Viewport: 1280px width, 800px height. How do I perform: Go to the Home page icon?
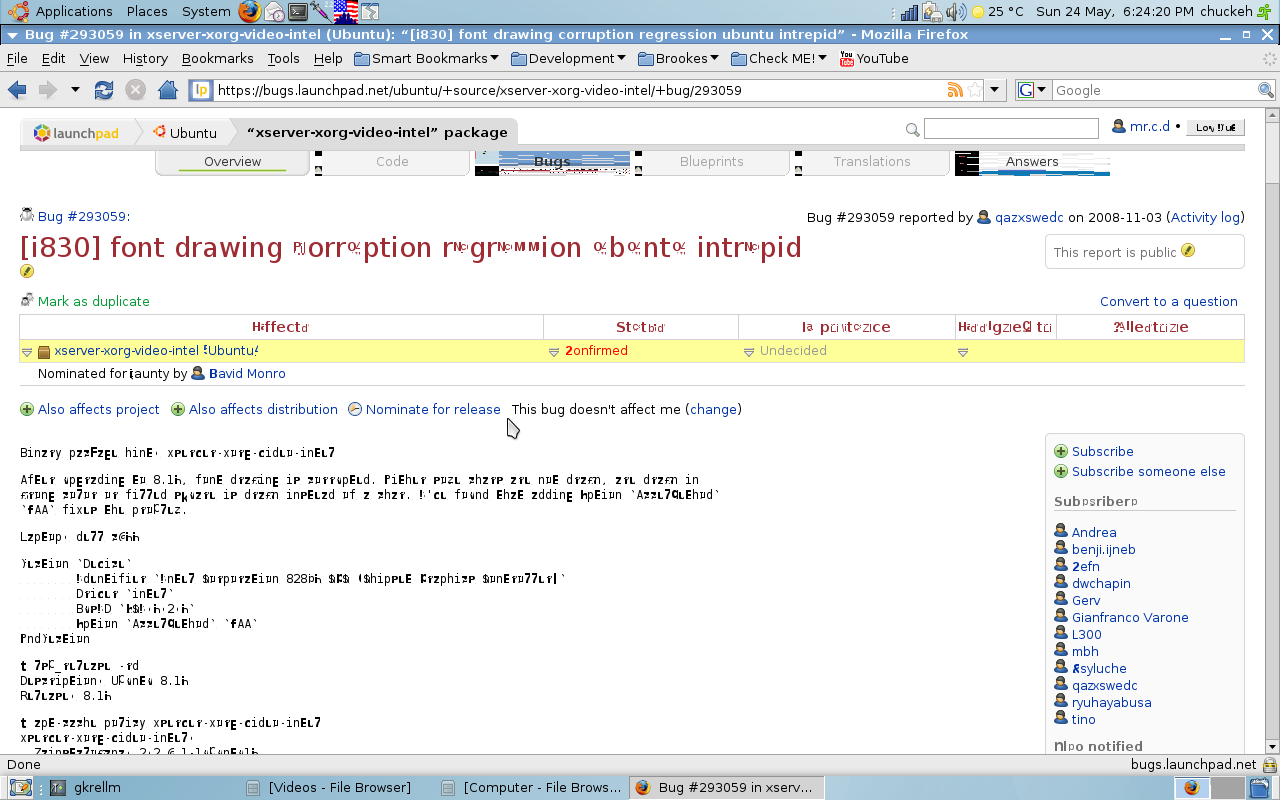[x=167, y=90]
